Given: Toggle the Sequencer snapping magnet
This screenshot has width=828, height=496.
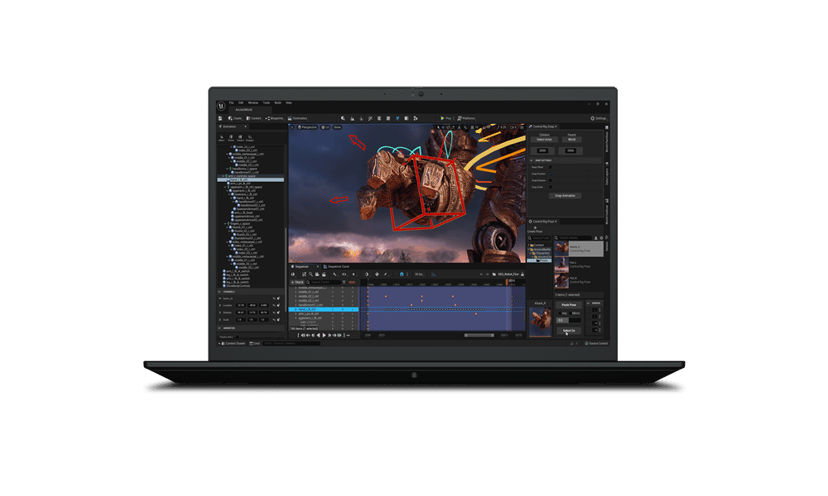Looking at the screenshot, I should (402, 274).
